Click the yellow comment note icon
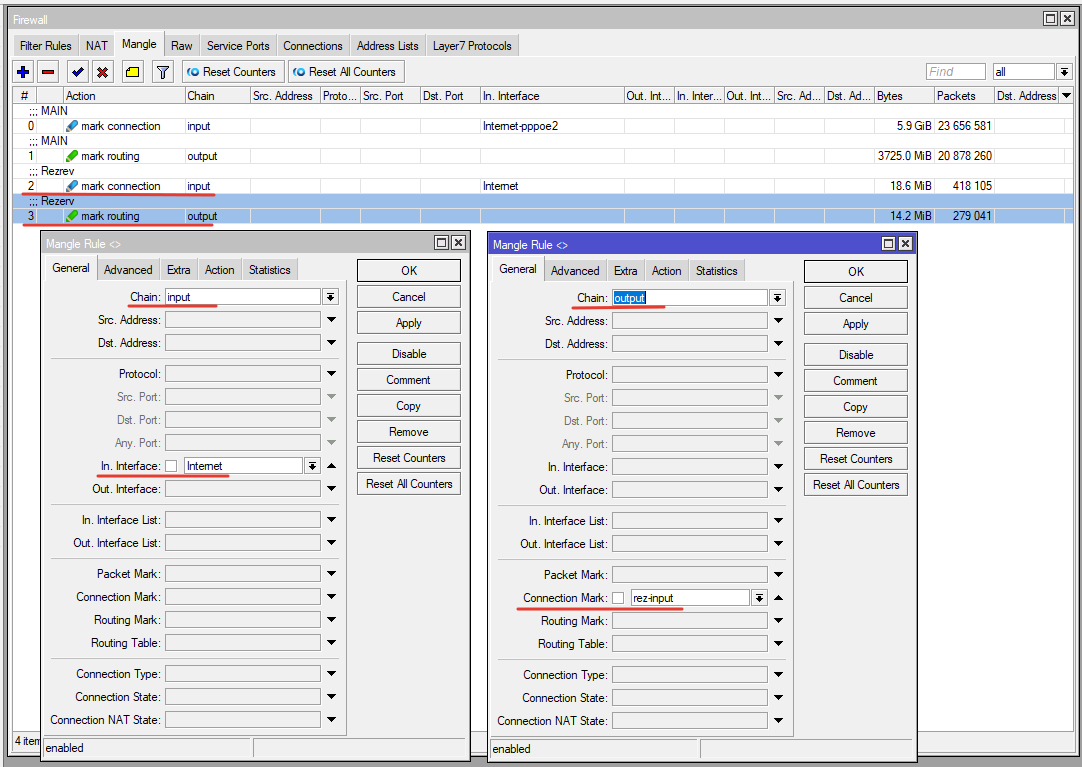The image size is (1082, 767). 132,72
